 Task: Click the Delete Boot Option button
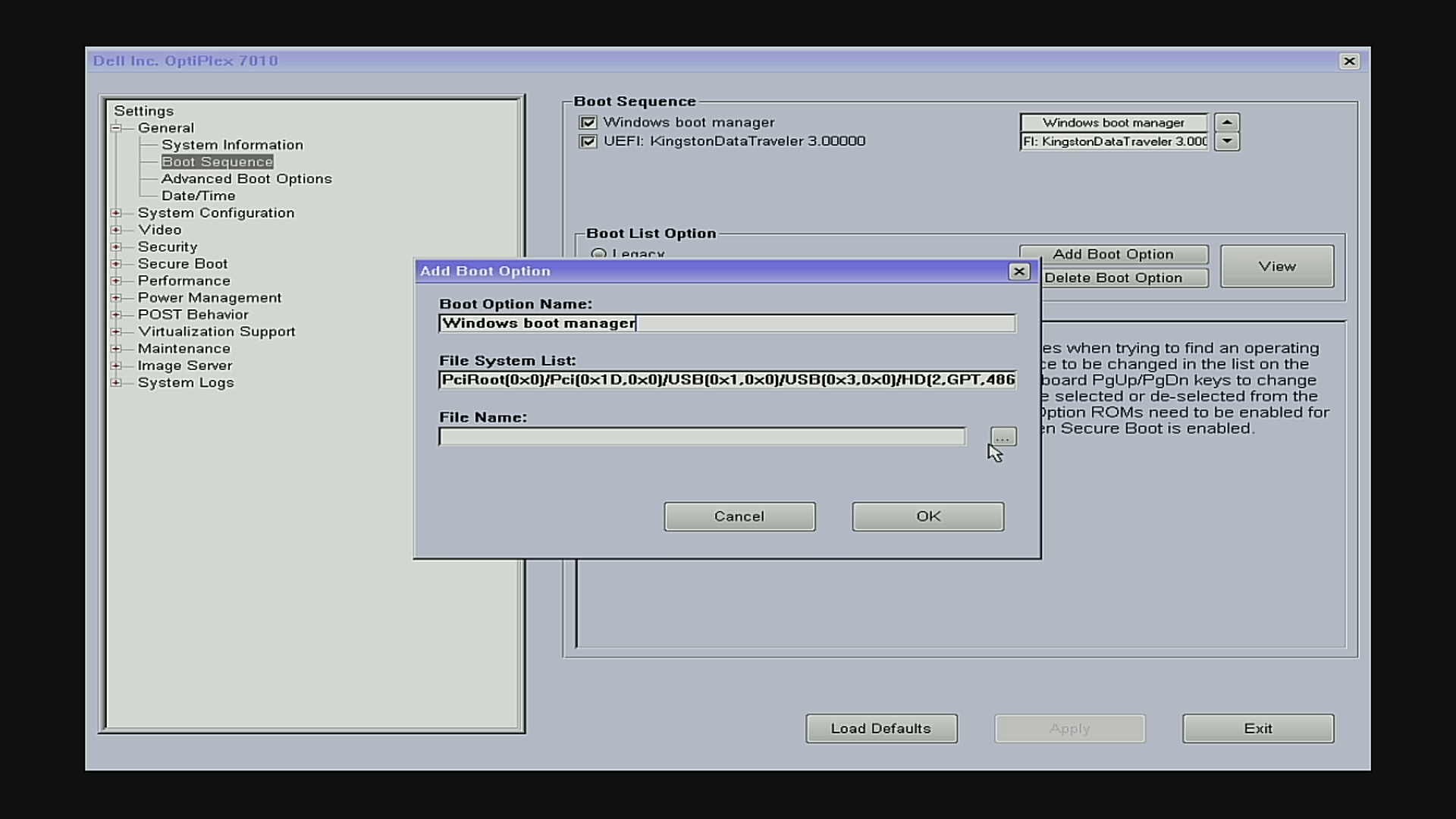(x=1113, y=278)
